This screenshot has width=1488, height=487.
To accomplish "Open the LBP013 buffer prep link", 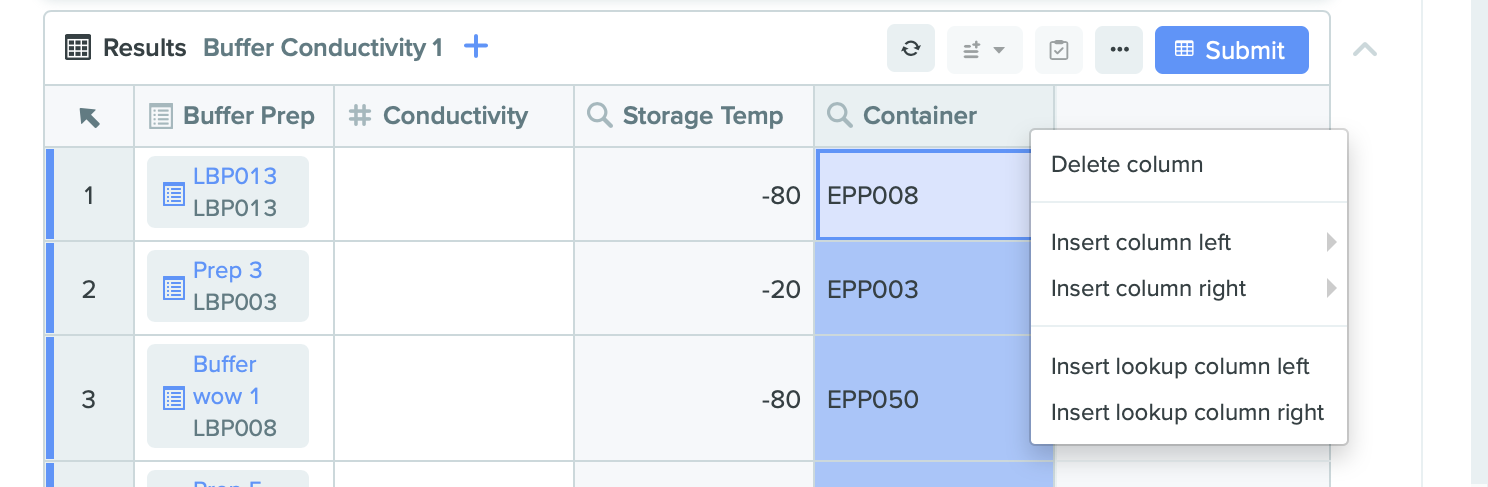I will (234, 176).
